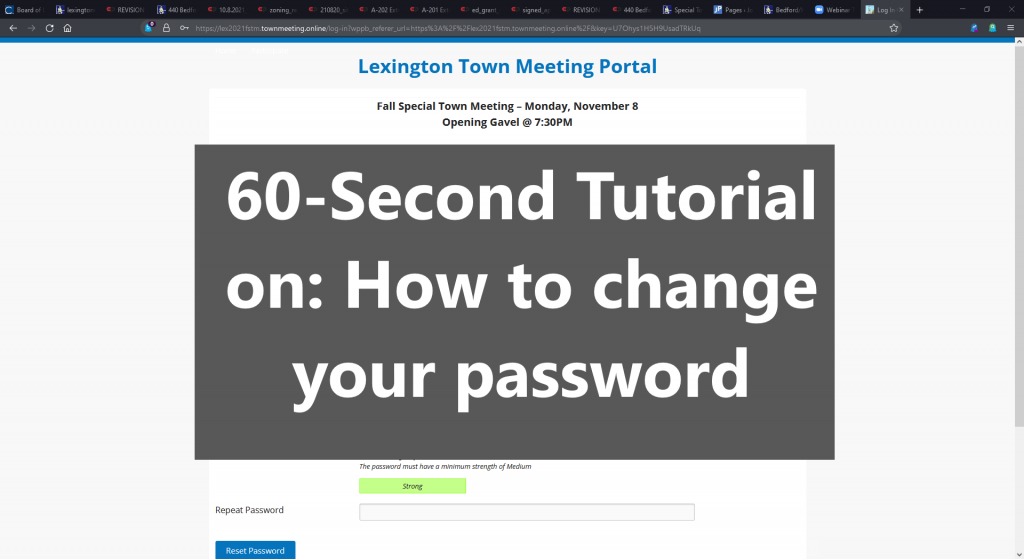
Task: Click the browser address bar URL
Action: point(447,28)
